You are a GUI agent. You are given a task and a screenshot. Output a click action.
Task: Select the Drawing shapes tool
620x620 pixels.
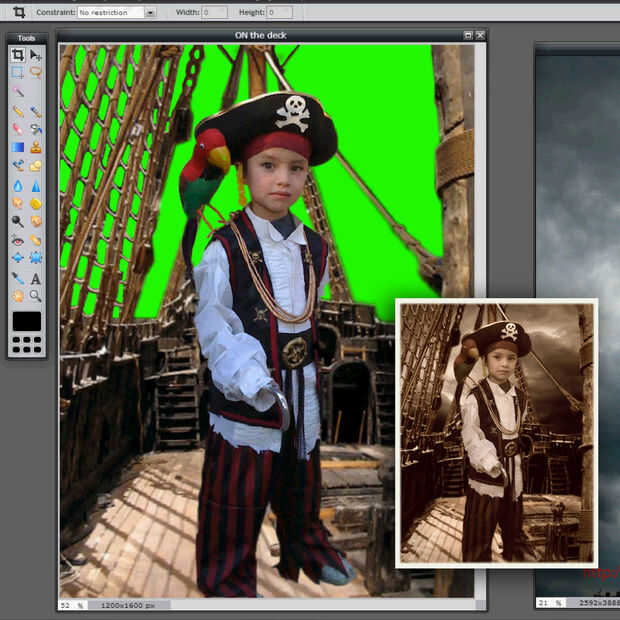[x=36, y=165]
